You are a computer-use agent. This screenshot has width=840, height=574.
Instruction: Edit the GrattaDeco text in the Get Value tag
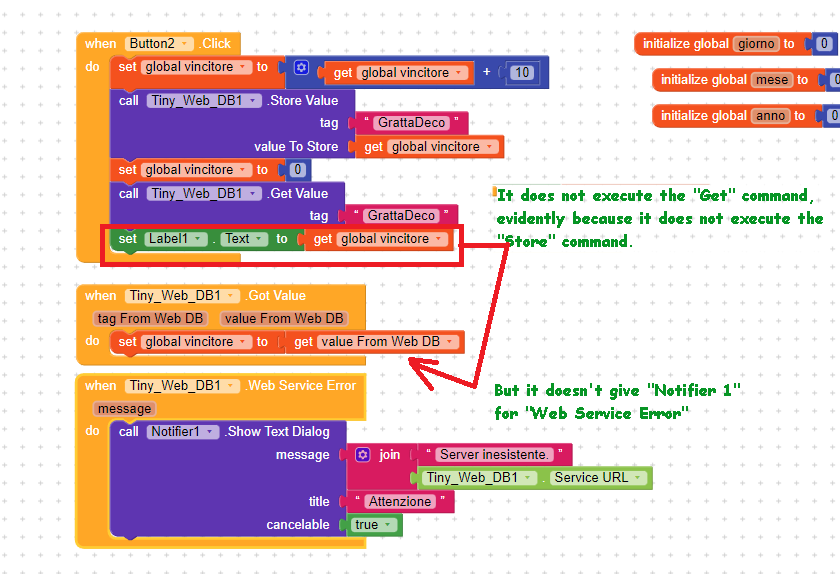tap(401, 216)
